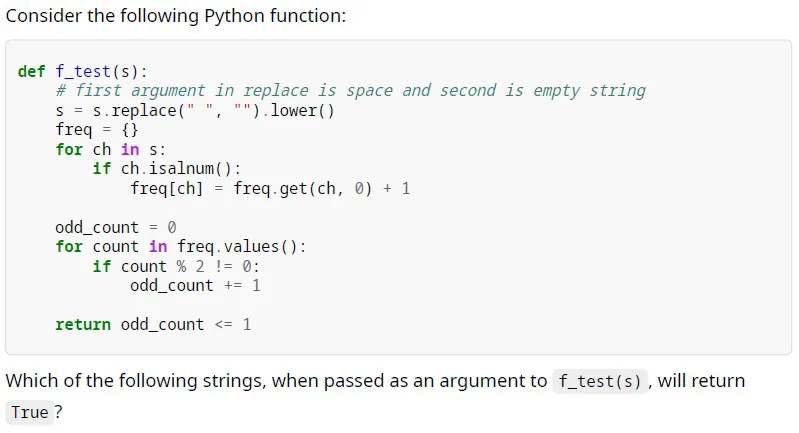This screenshot has width=799, height=433.
Task: Click the 'odd_count = 0' line
Action: (116, 227)
